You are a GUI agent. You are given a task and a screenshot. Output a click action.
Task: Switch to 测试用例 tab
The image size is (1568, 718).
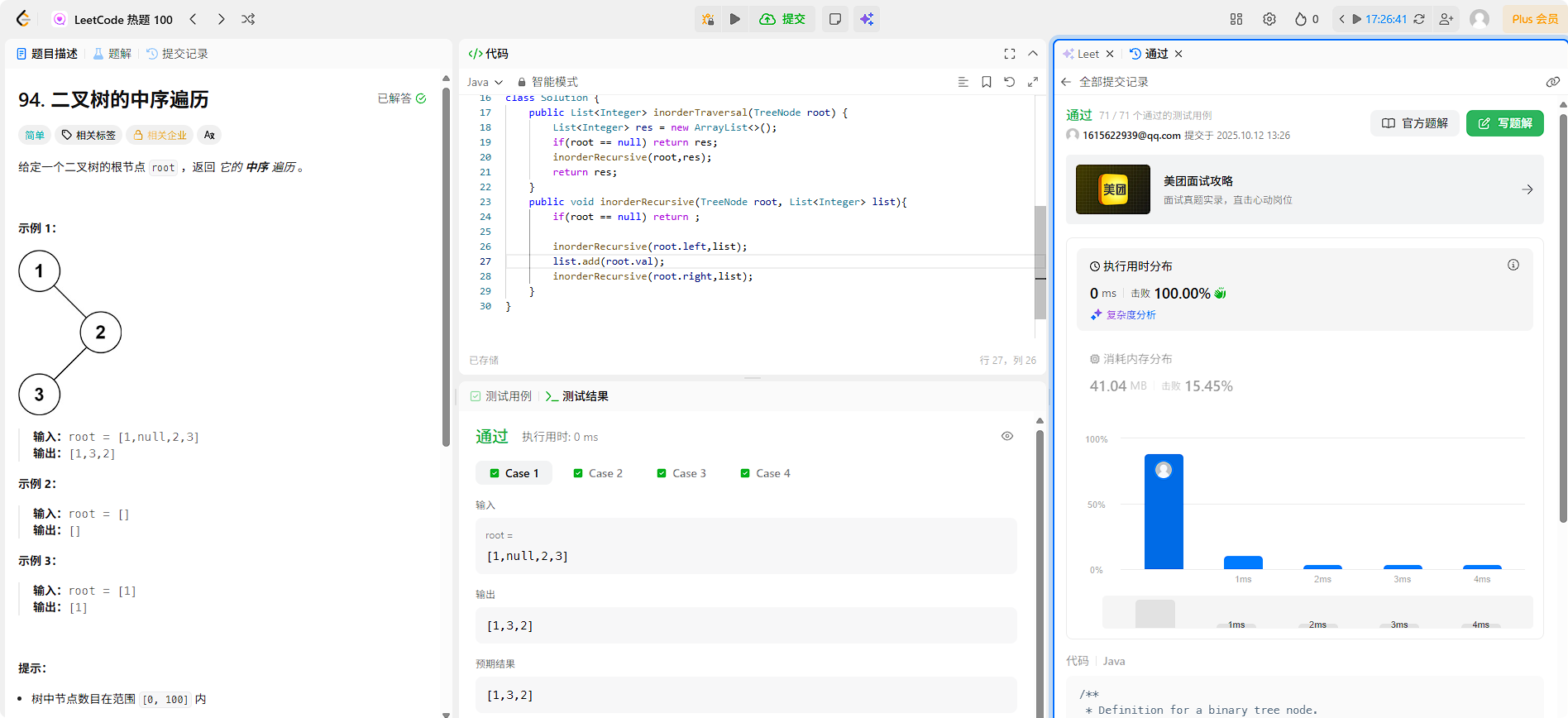click(x=500, y=396)
